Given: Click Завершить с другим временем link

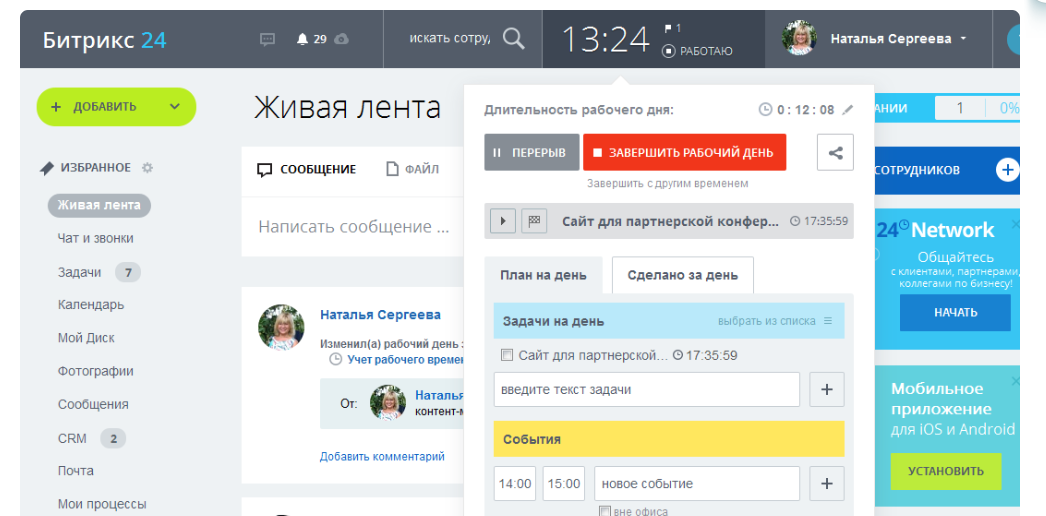Looking at the screenshot, I should 667,183.
